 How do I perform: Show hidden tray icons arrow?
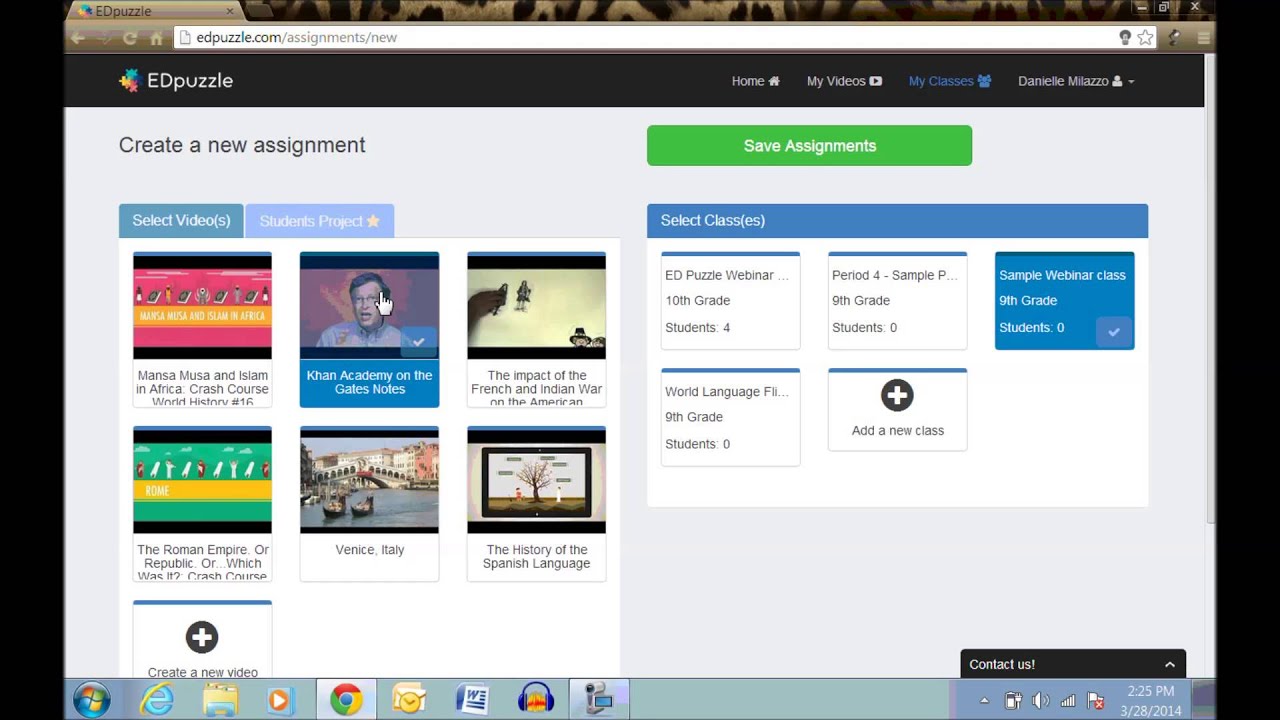tap(984, 700)
